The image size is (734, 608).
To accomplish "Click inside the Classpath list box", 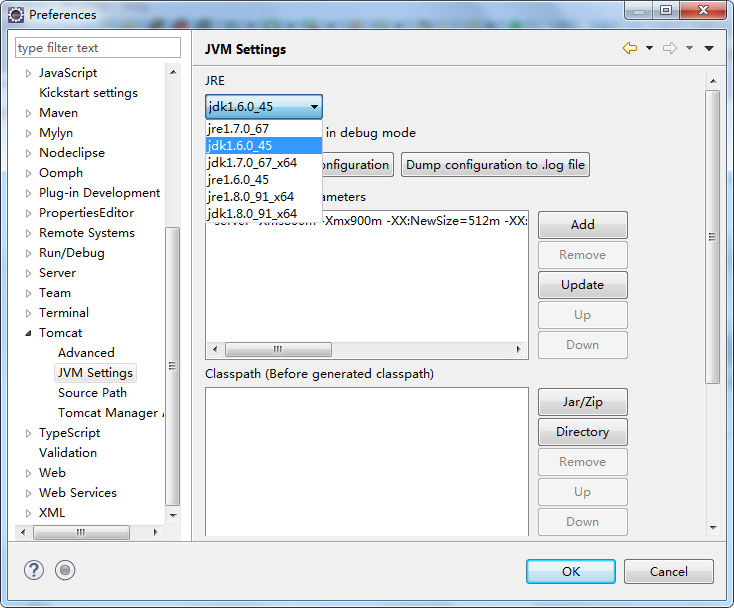I will 367,461.
